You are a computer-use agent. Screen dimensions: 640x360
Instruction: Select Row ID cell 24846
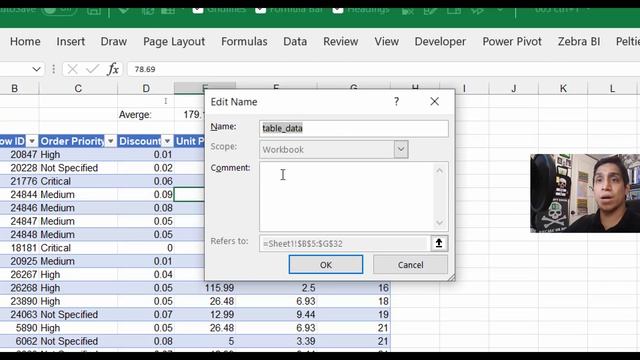coord(20,208)
